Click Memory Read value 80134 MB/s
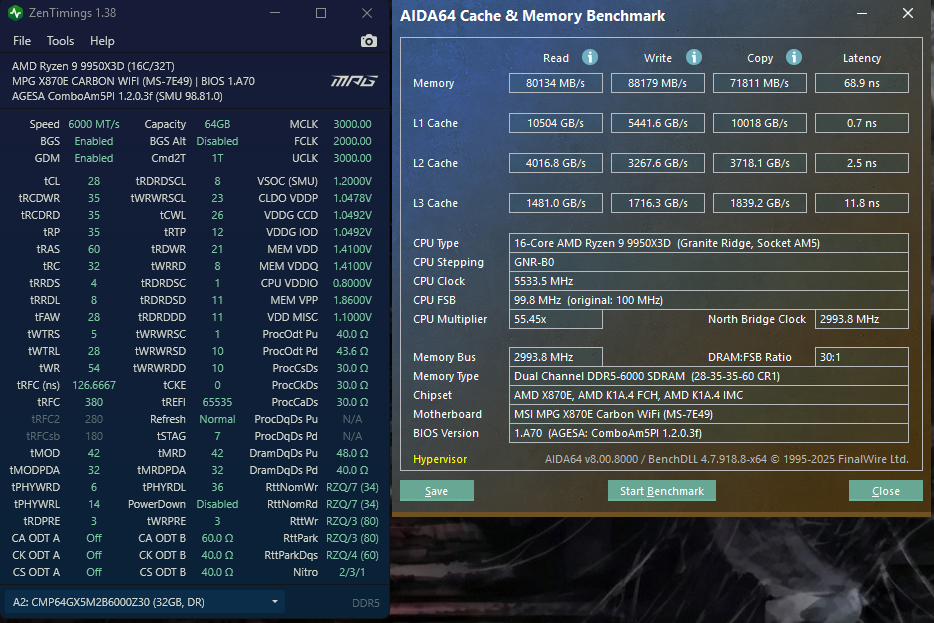This screenshot has height=623, width=934. click(556, 83)
